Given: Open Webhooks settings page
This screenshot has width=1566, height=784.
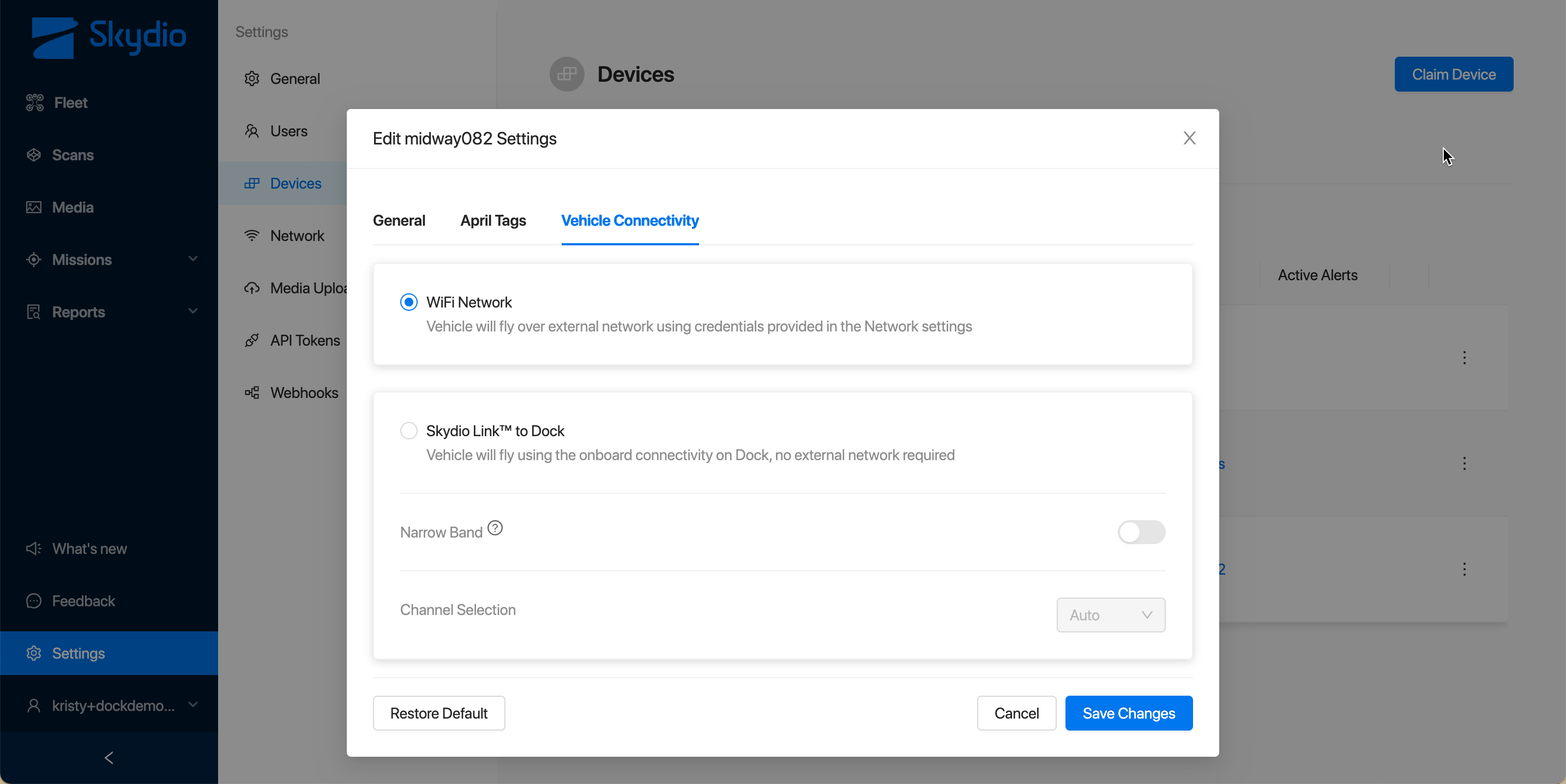Looking at the screenshot, I should (304, 393).
